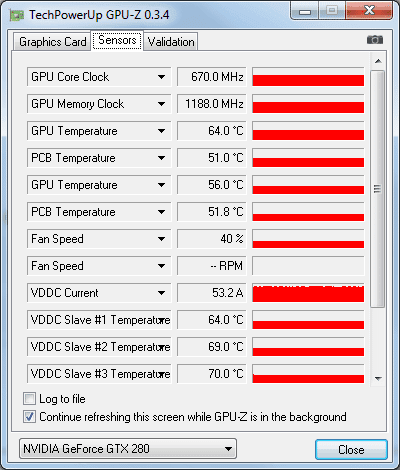
Task: Click the VDDC Current red graph
Action: pyautogui.click(x=308, y=293)
